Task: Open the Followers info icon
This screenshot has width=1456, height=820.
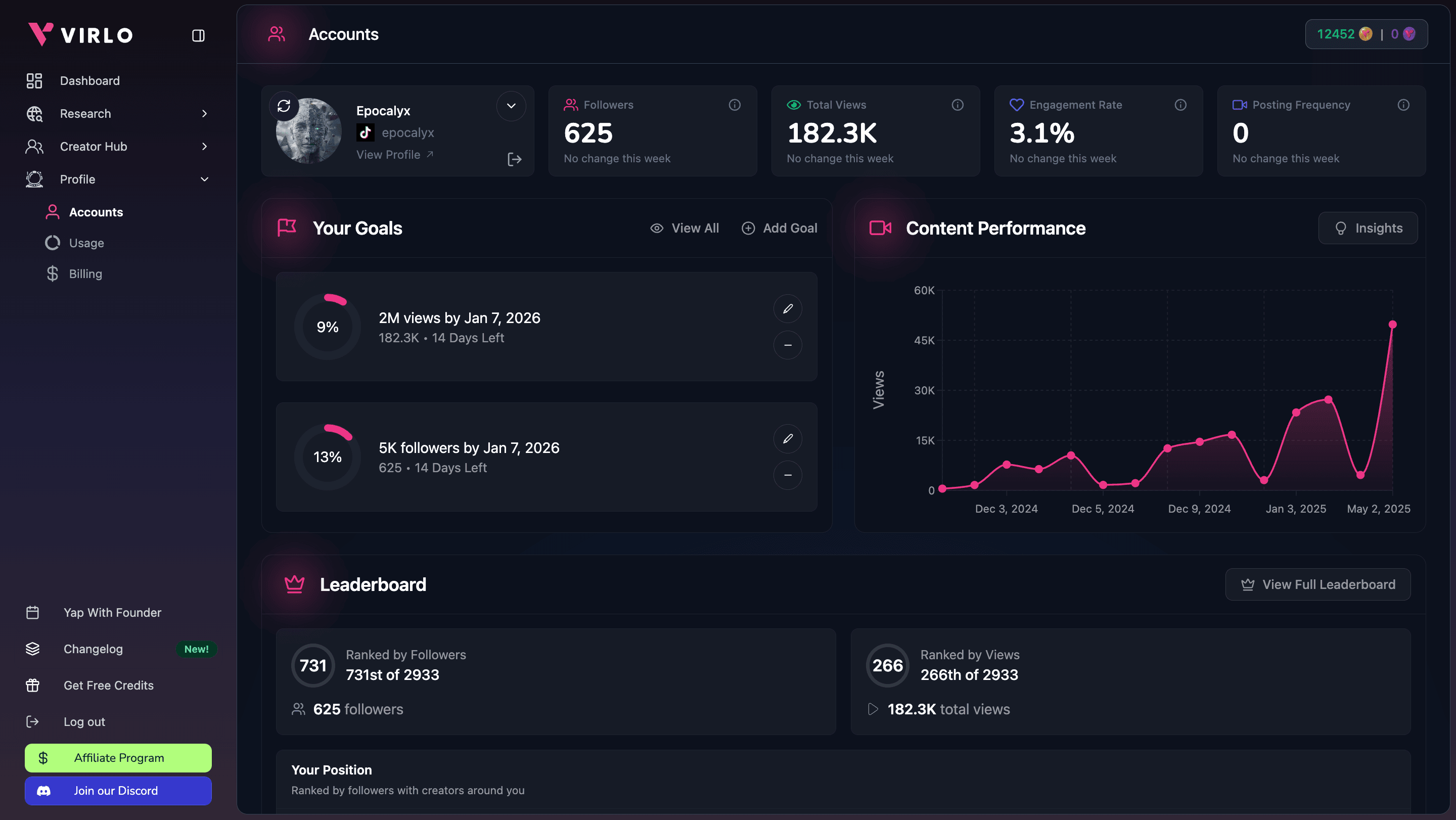Action: tap(734, 105)
